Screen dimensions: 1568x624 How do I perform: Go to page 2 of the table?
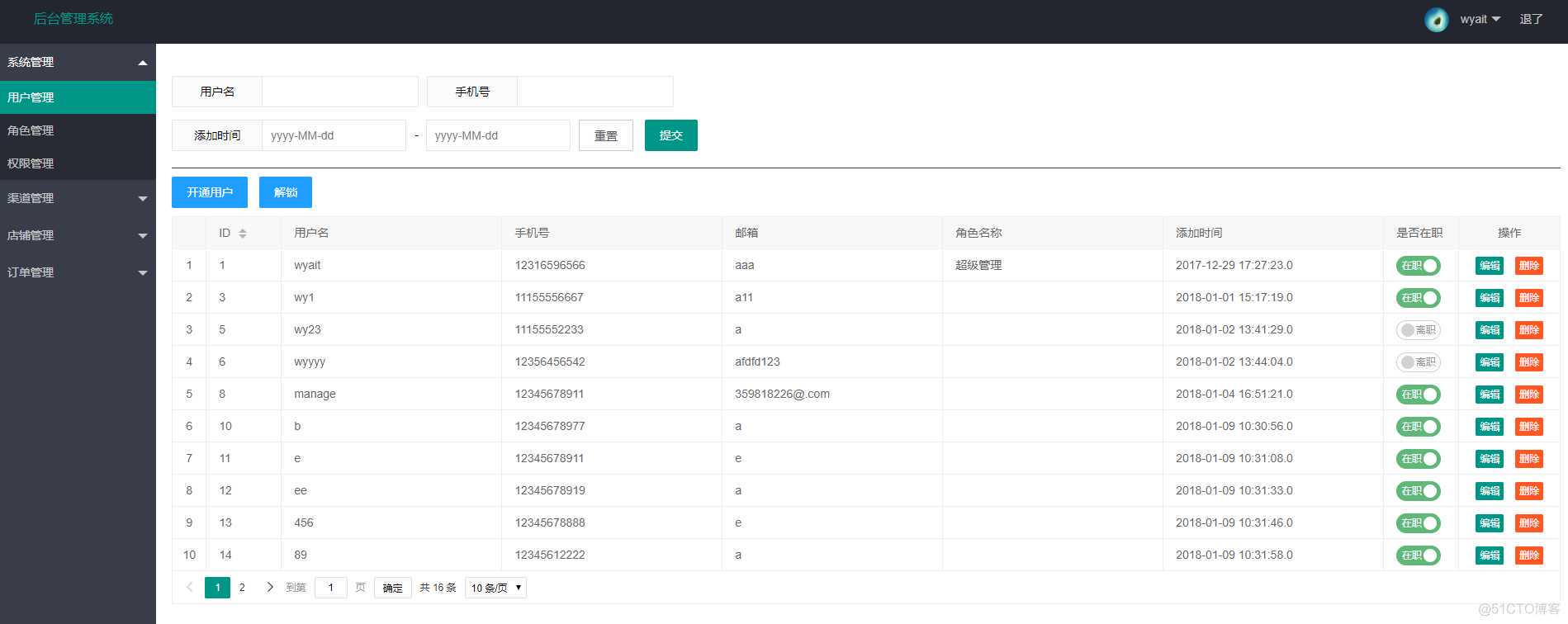tap(242, 588)
